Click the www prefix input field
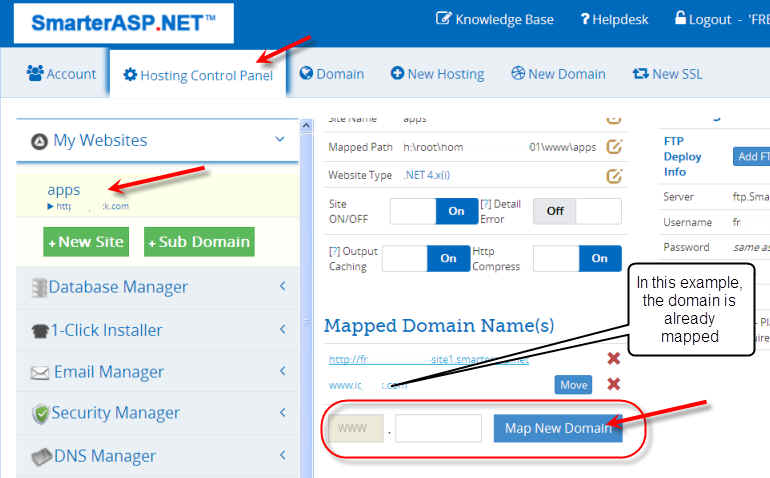The image size is (770, 478). (x=356, y=428)
